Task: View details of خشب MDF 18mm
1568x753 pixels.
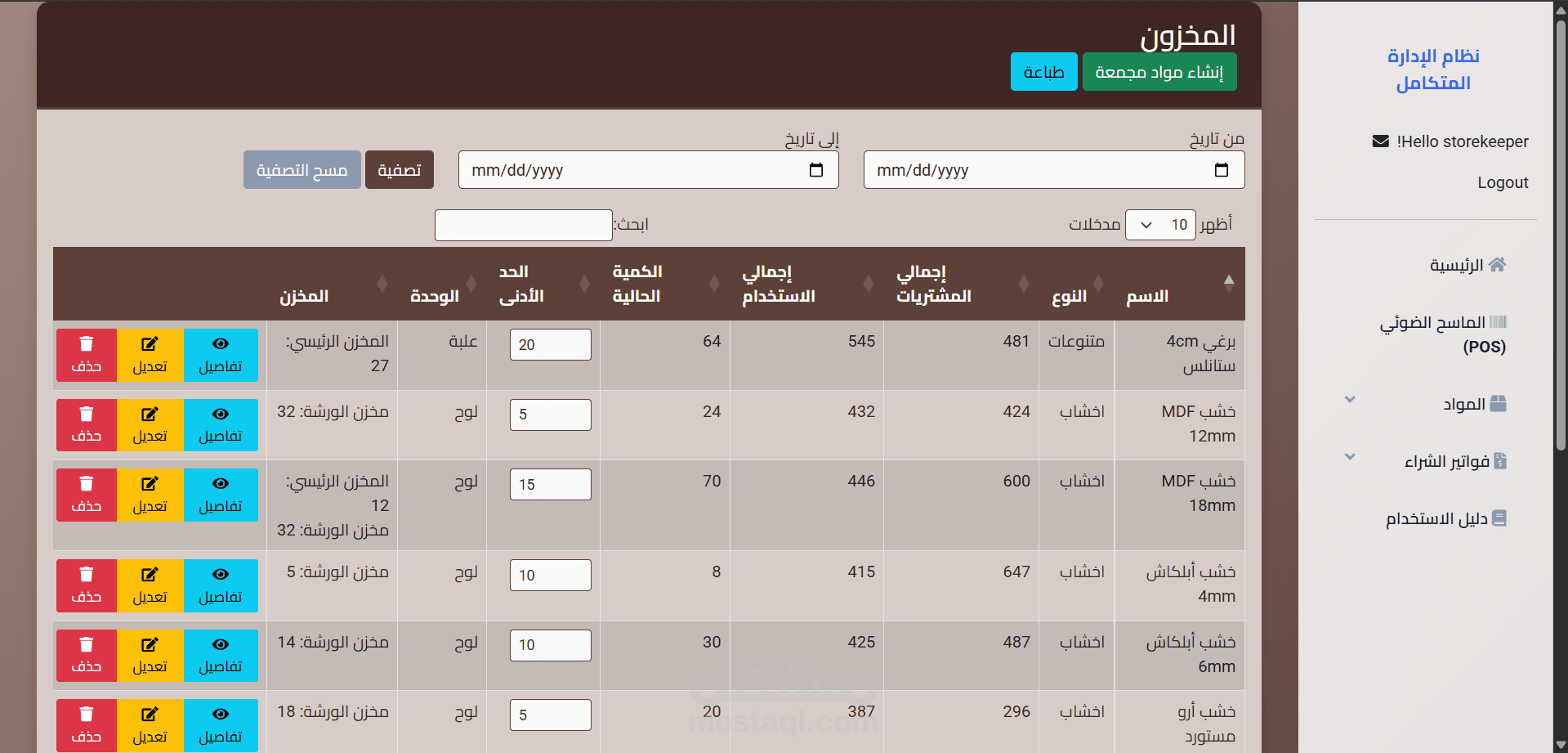Action: pyautogui.click(x=221, y=495)
